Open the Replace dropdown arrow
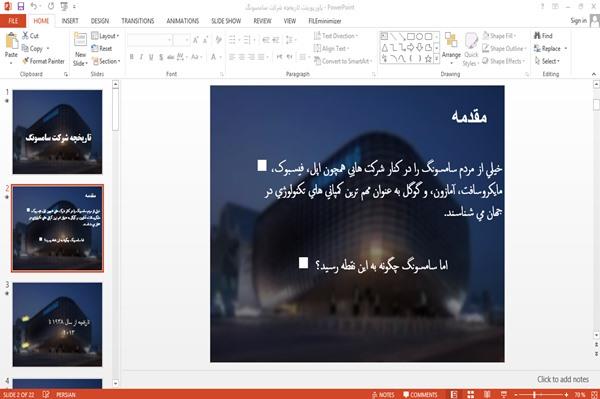The height and width of the screenshot is (399, 600). (x=566, y=49)
